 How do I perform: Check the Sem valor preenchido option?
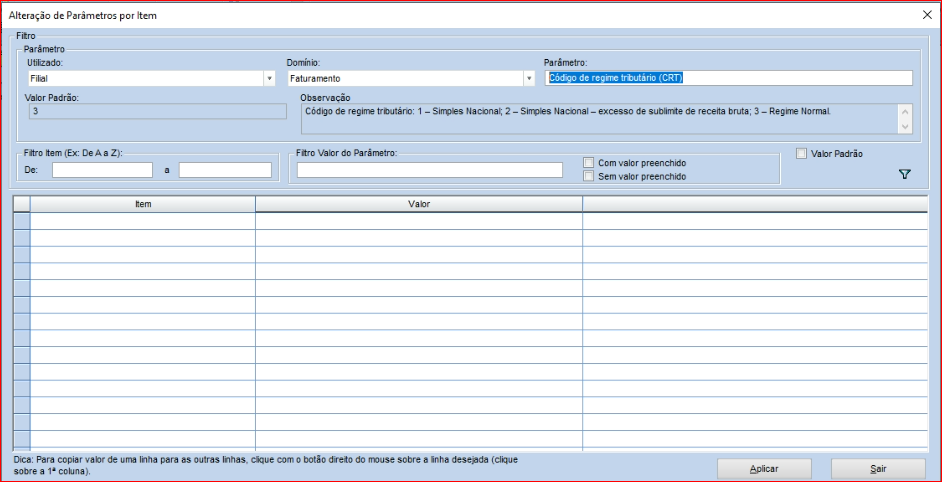tap(589, 176)
